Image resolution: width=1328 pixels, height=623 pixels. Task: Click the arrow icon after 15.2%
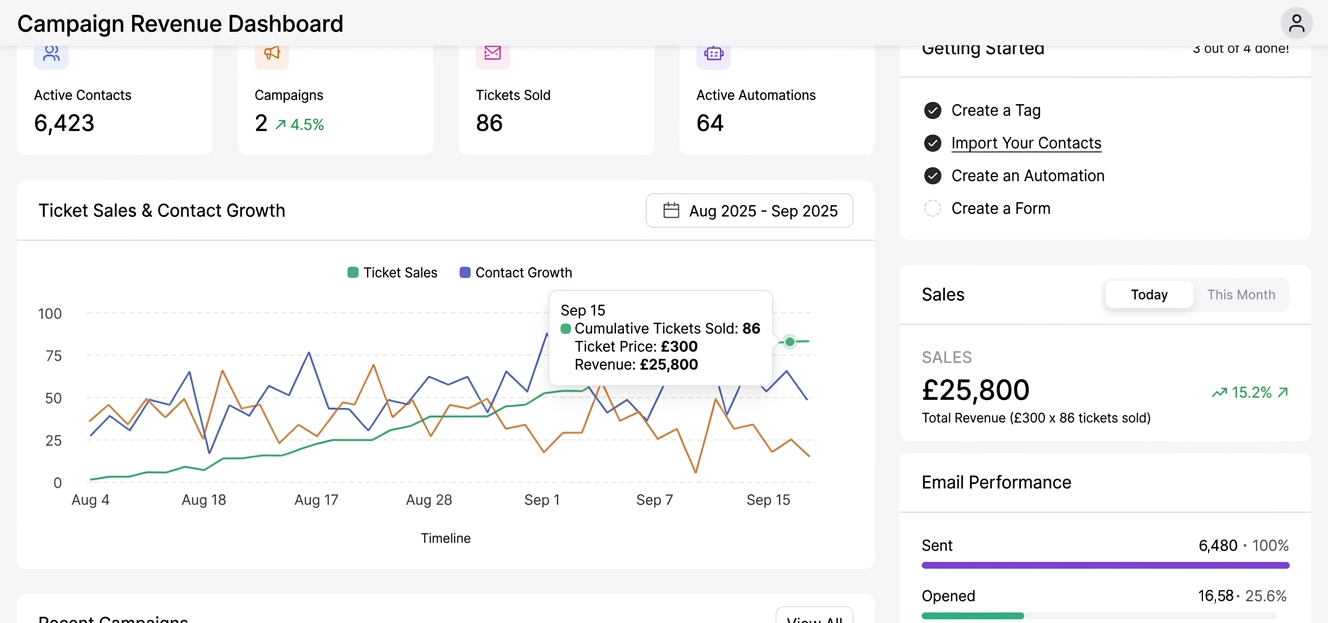click(1283, 392)
